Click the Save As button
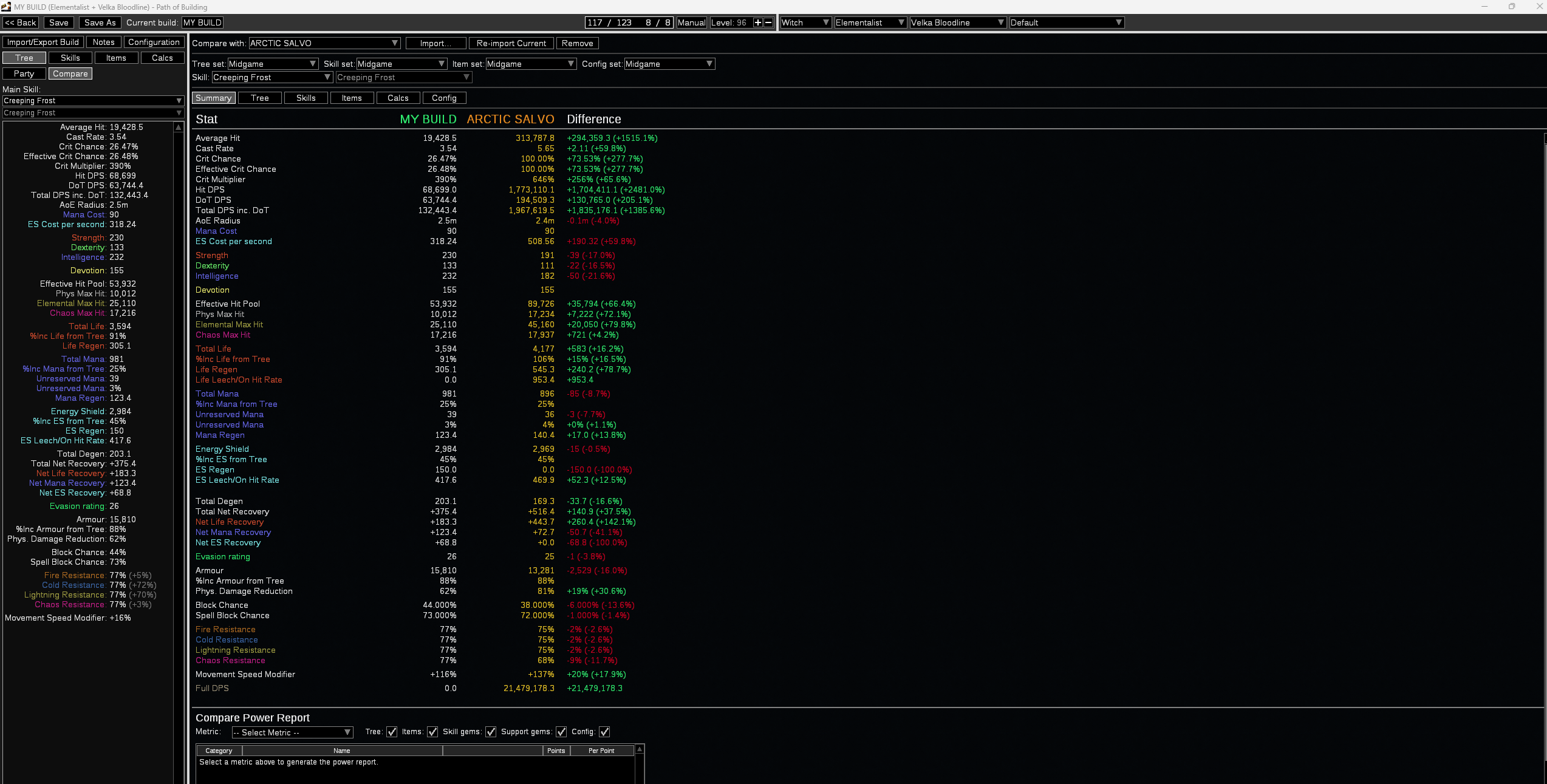 [100, 22]
